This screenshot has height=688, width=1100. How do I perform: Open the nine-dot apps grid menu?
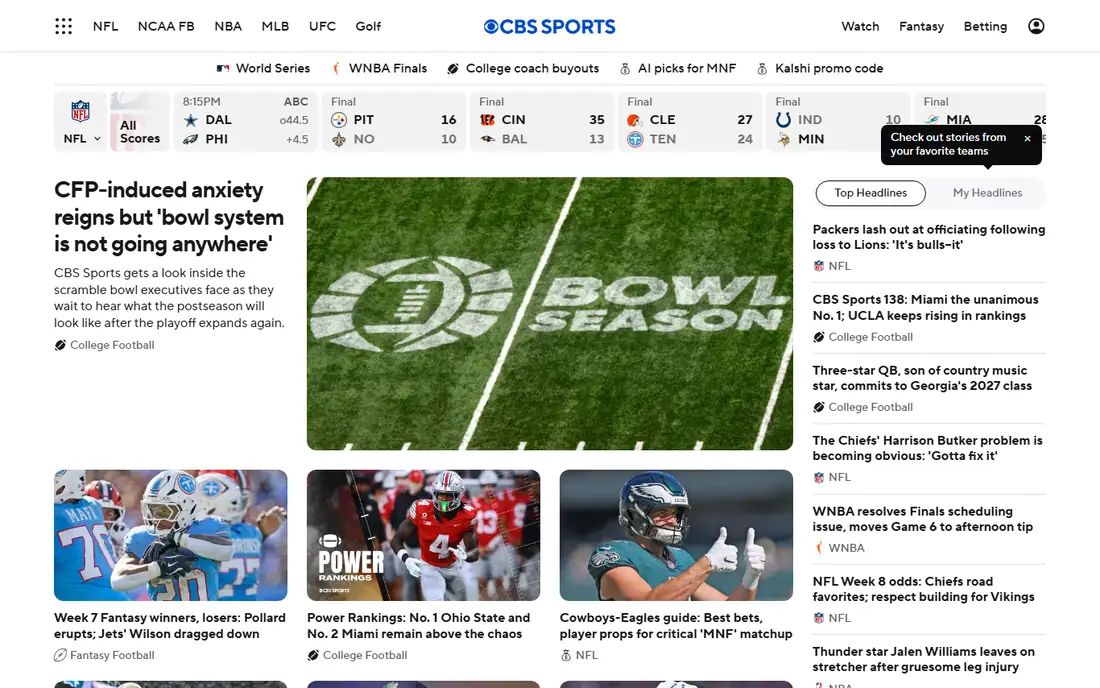(x=64, y=27)
